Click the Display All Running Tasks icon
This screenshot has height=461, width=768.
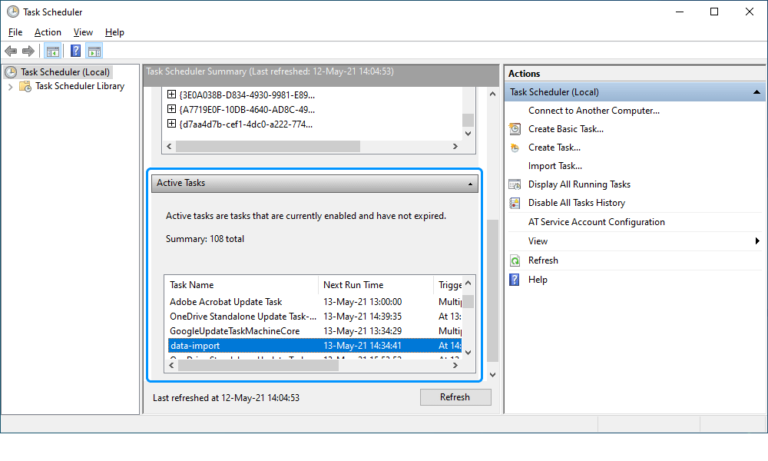tap(515, 184)
